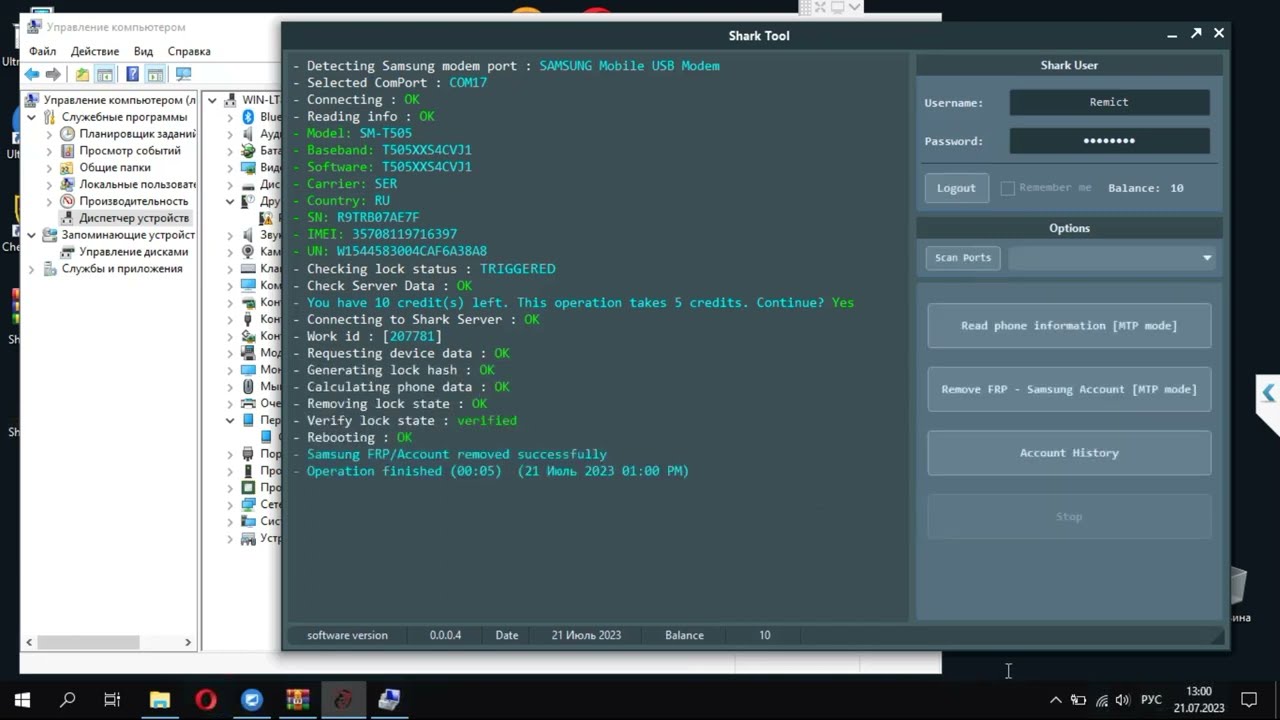Viewport: 1280px width, 720px height.
Task: Open WinRAR icon on taskbar
Action: coord(298,700)
